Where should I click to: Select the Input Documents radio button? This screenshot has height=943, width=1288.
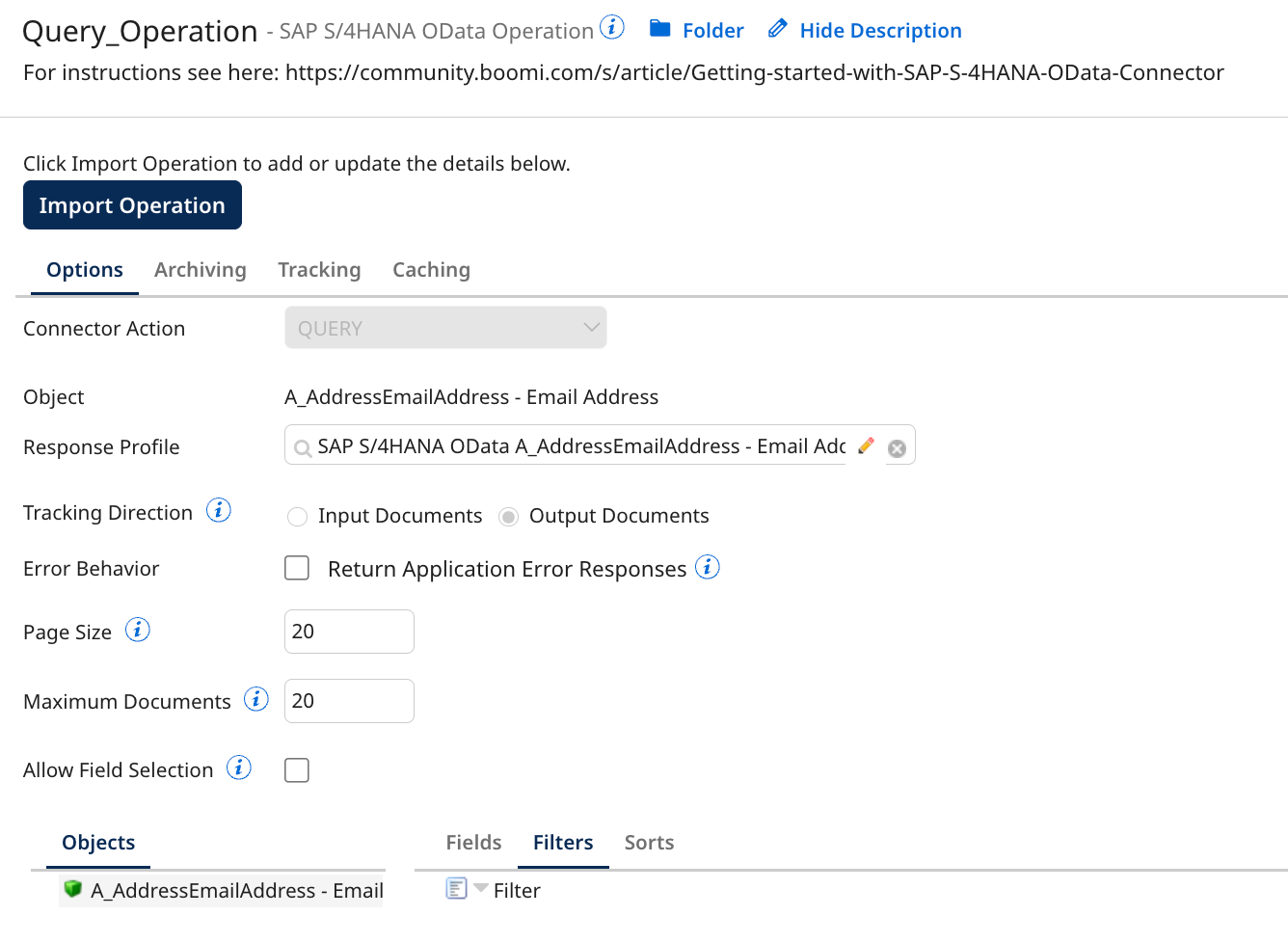[297, 516]
